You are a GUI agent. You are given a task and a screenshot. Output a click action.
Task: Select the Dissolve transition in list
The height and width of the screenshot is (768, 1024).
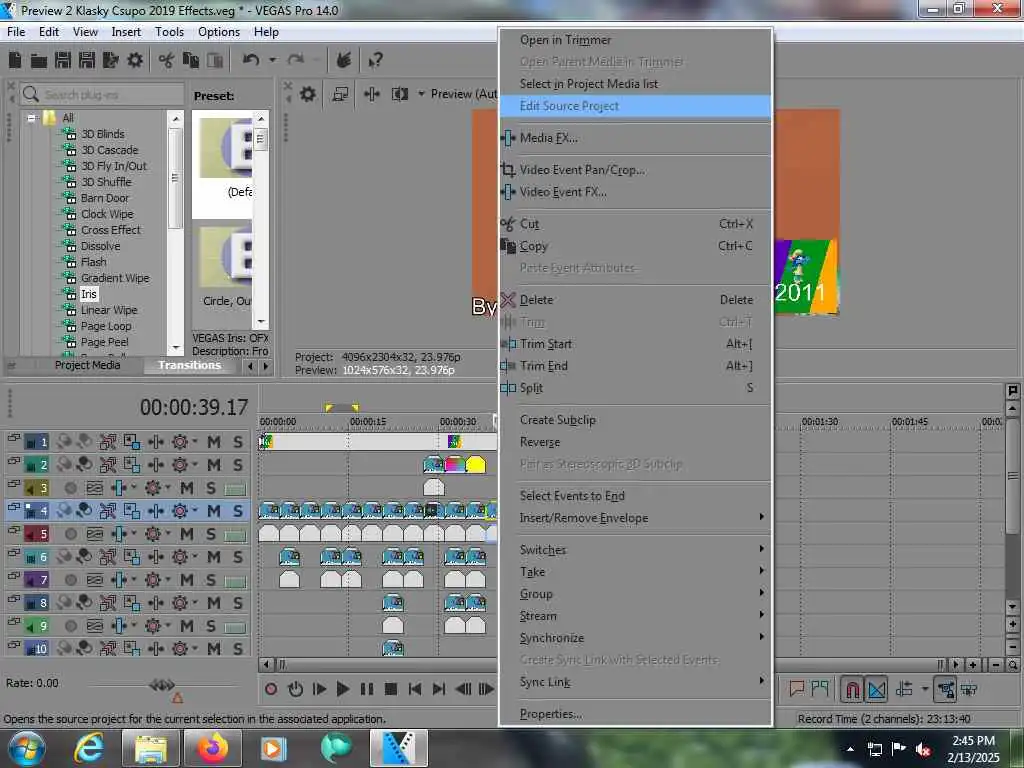pyautogui.click(x=101, y=246)
